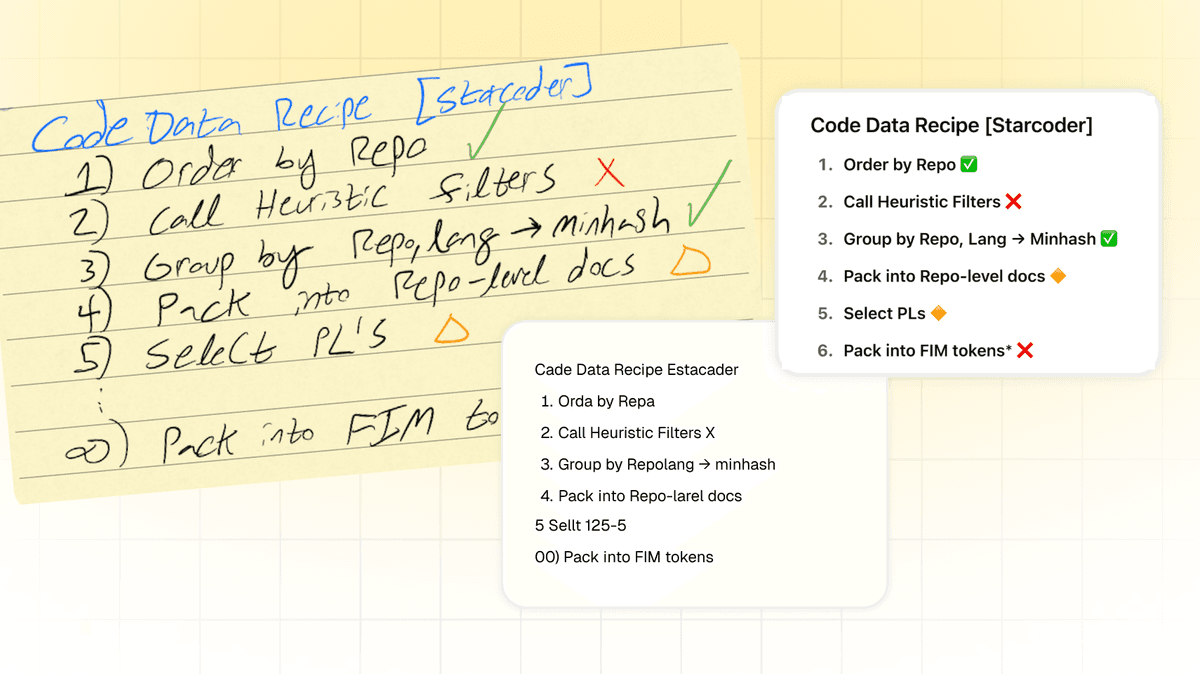Click hand-drawn orange triangle beside 'Select PL's'
Viewport: 1200px width, 674px height.
coord(451,329)
